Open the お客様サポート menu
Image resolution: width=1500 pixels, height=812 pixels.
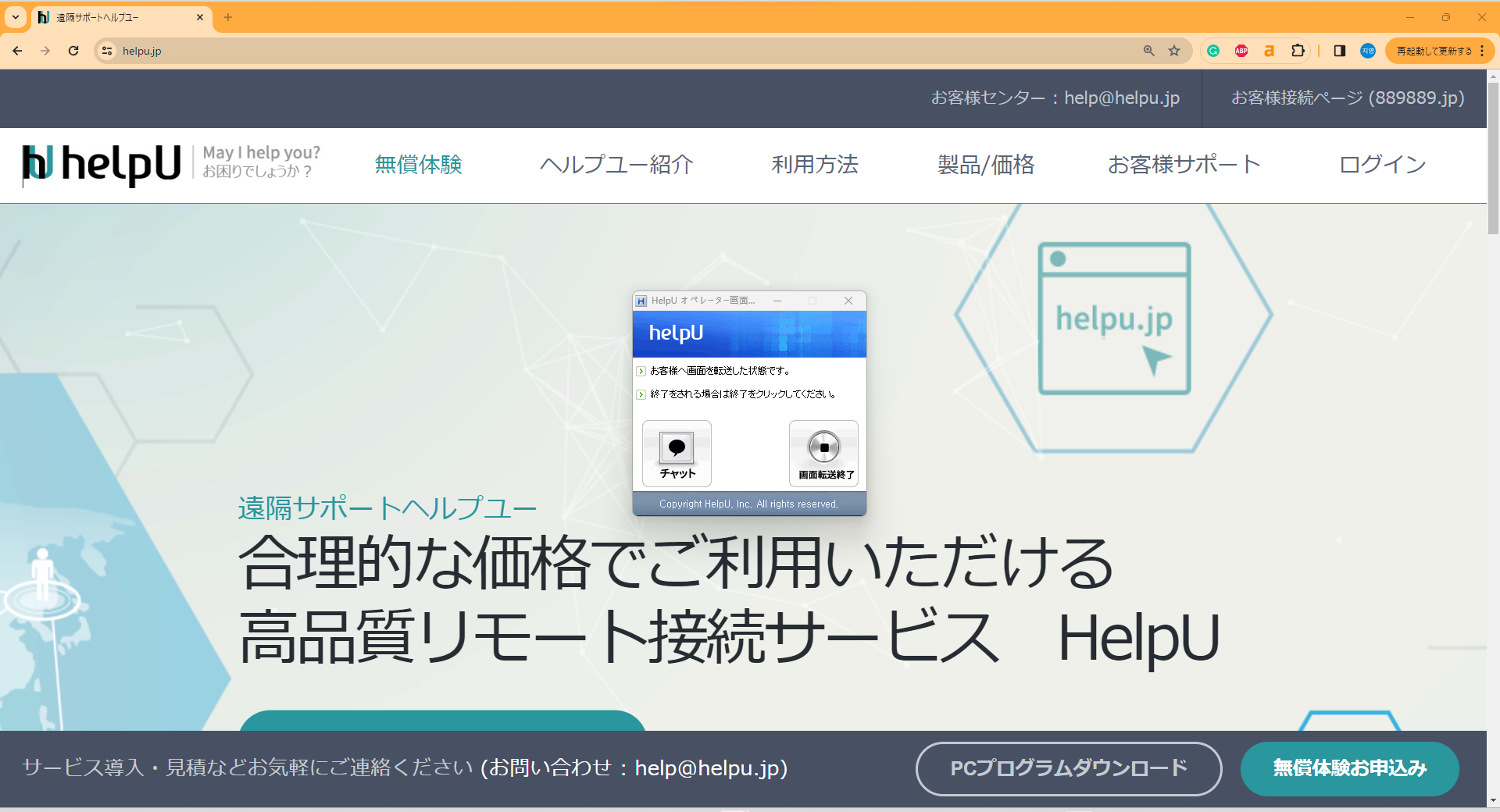(x=1184, y=164)
